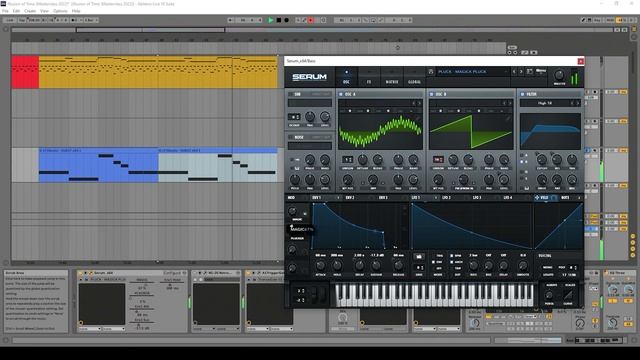The image size is (640, 360).
Task: Select previous OSC B wavetable arrow
Action: pyautogui.click(x=504, y=103)
